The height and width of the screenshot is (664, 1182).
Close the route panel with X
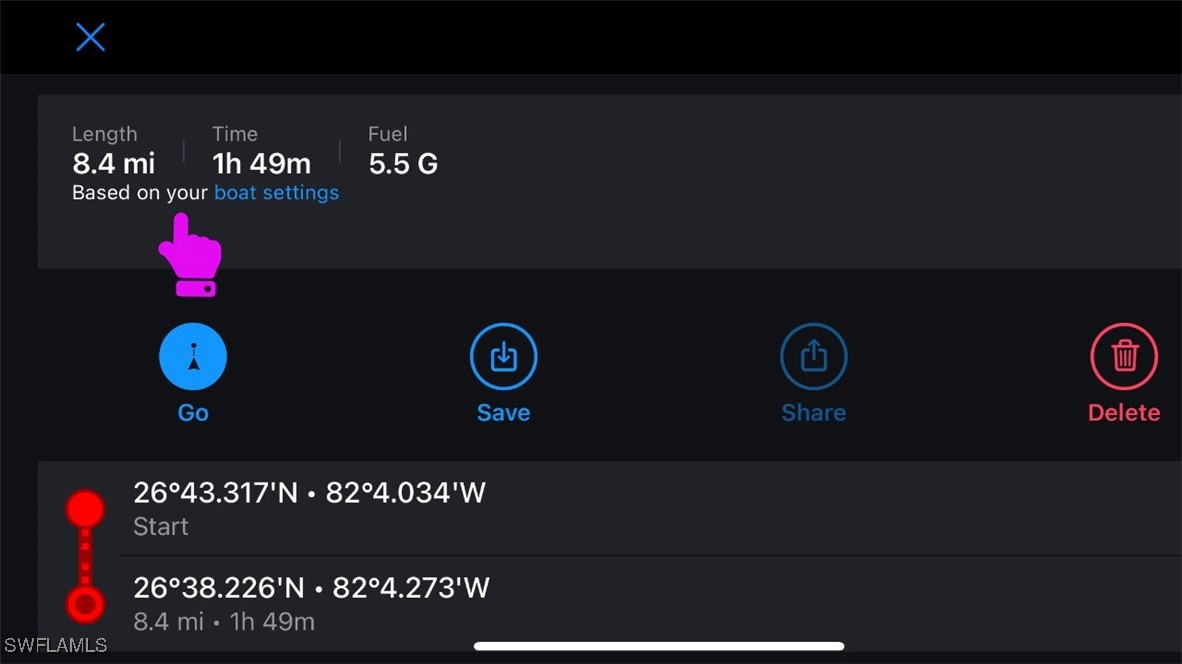click(x=90, y=37)
